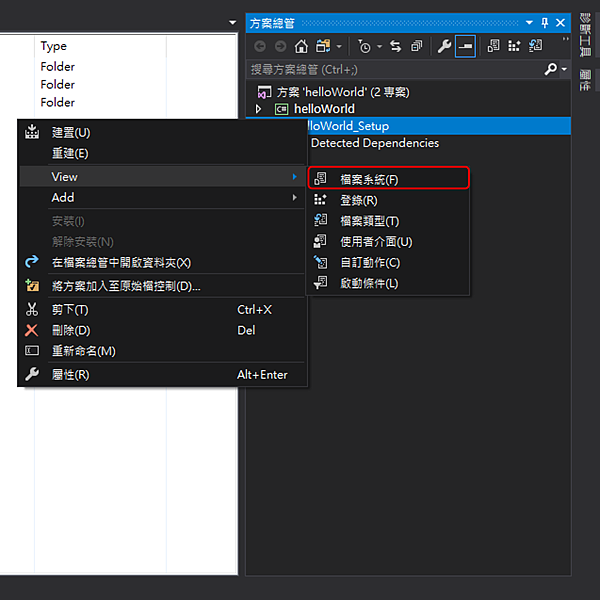Select 自訂動作(C) in View submenu
600x600 pixels.
coord(388,262)
